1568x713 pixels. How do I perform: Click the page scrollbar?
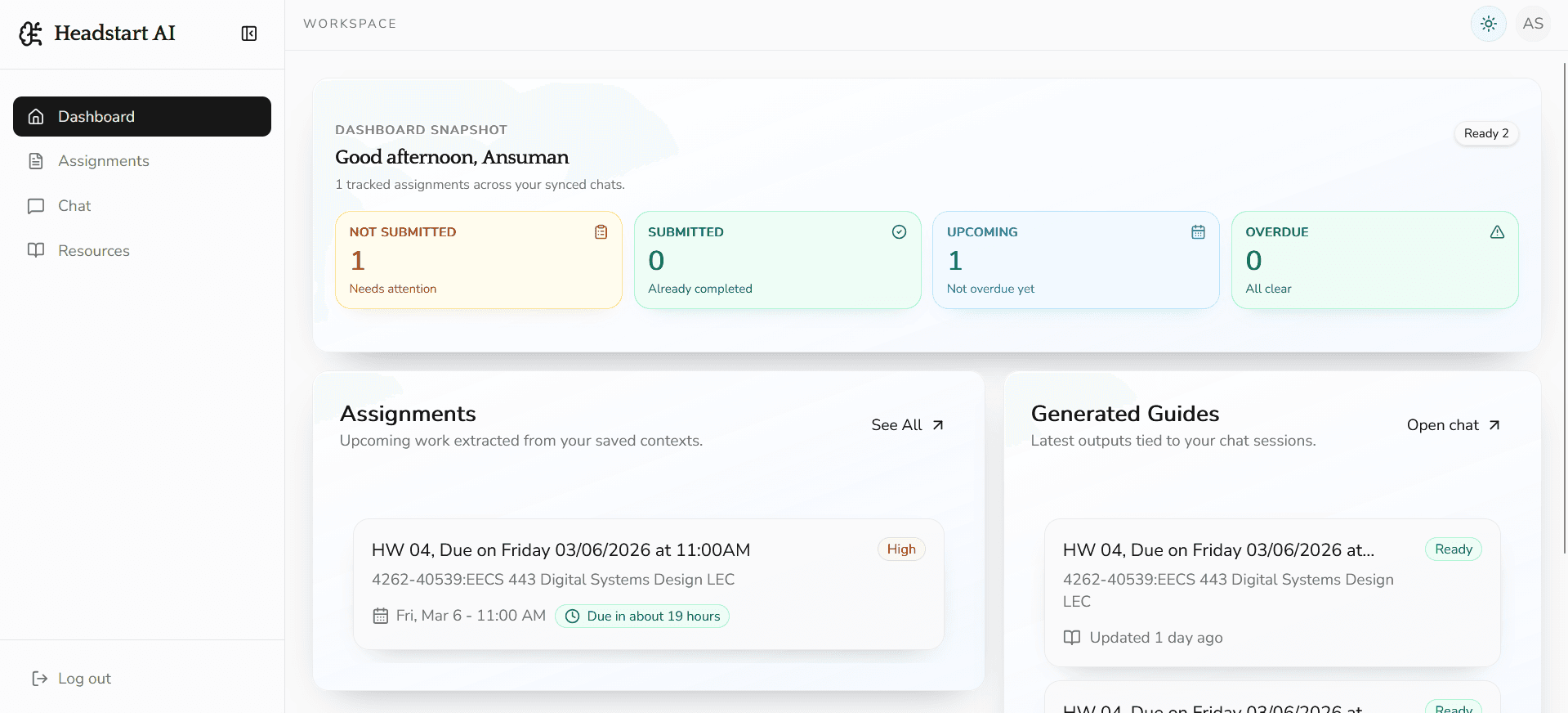coord(1564,307)
